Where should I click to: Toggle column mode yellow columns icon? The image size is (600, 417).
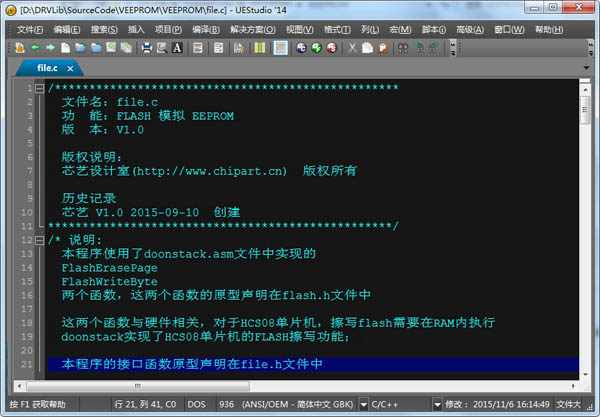(259, 48)
